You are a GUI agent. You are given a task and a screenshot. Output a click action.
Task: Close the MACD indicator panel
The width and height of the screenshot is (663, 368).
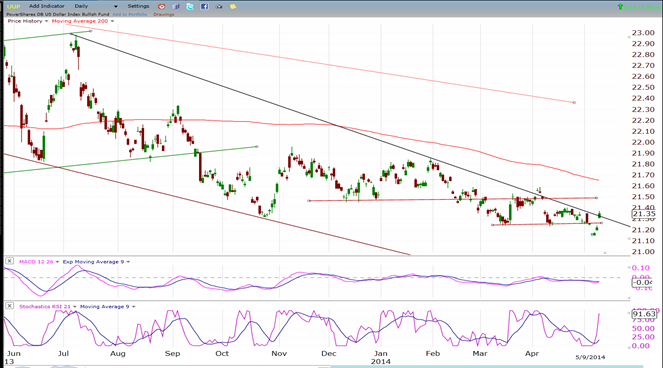[x=9, y=261]
